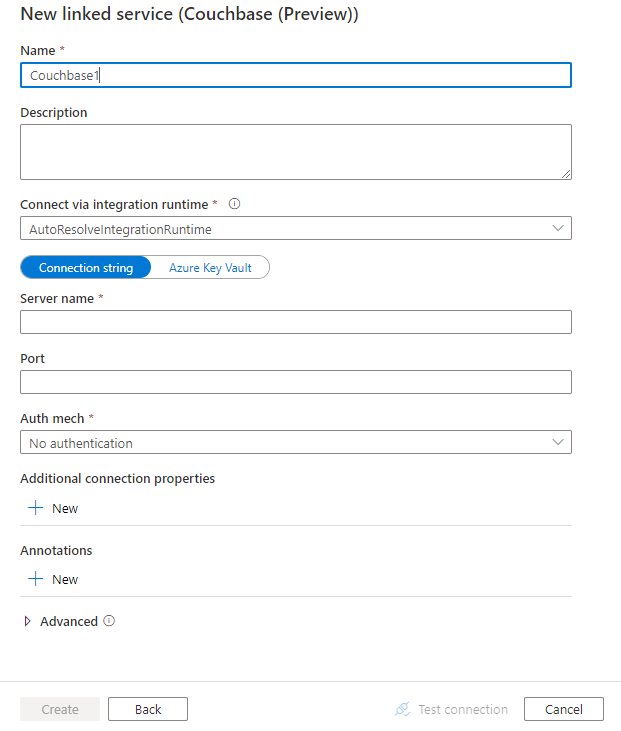Click the Port input field
Screen dimensions: 621x731
tap(296, 382)
